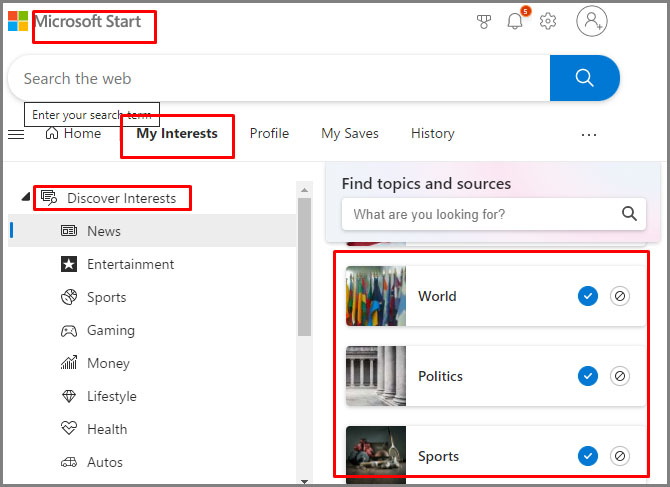Click the Sports topic card title
The width and height of the screenshot is (670, 487).
click(x=438, y=456)
